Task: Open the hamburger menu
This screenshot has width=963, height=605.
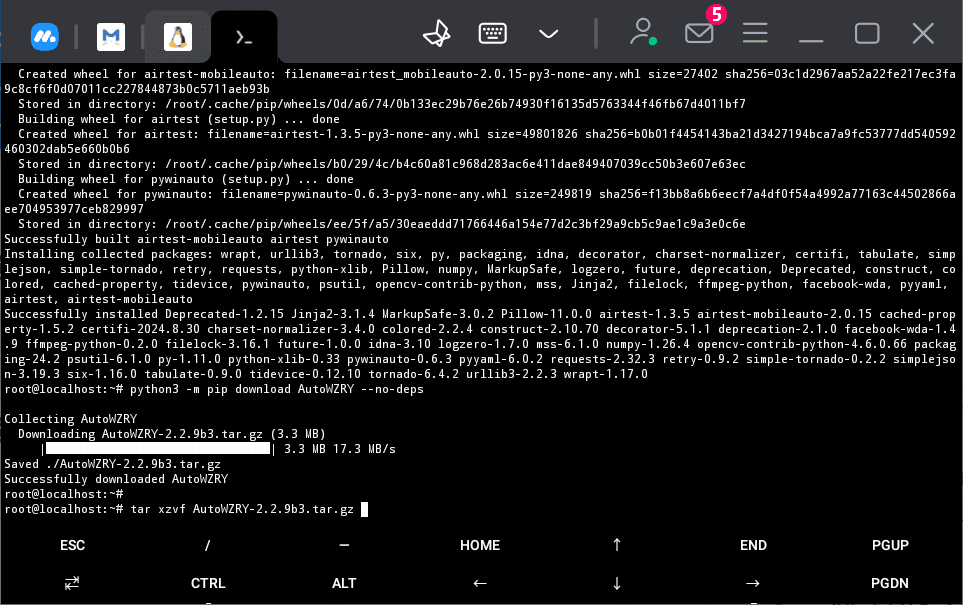Action: pyautogui.click(x=755, y=34)
